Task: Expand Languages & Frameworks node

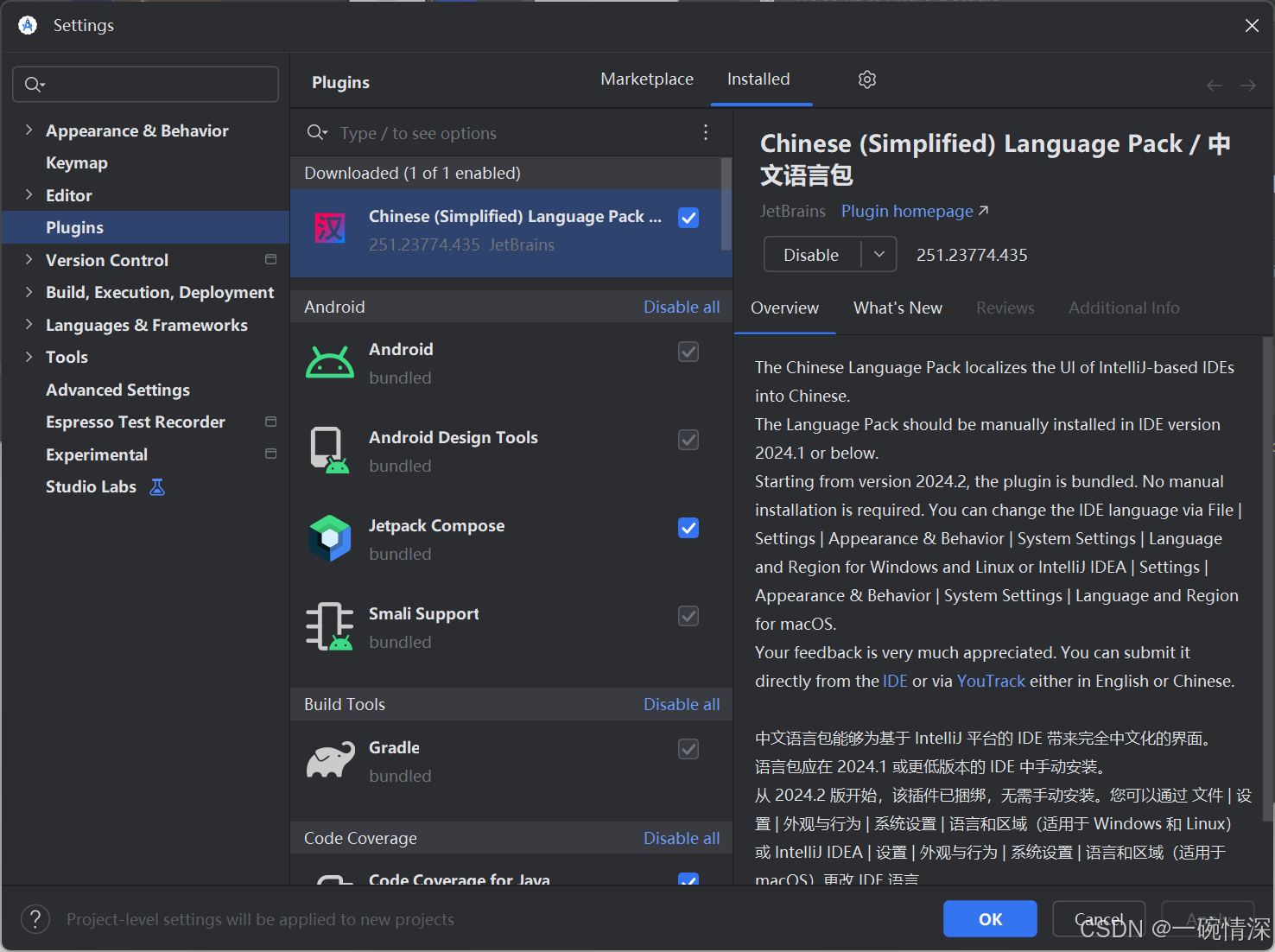Action: [x=29, y=324]
